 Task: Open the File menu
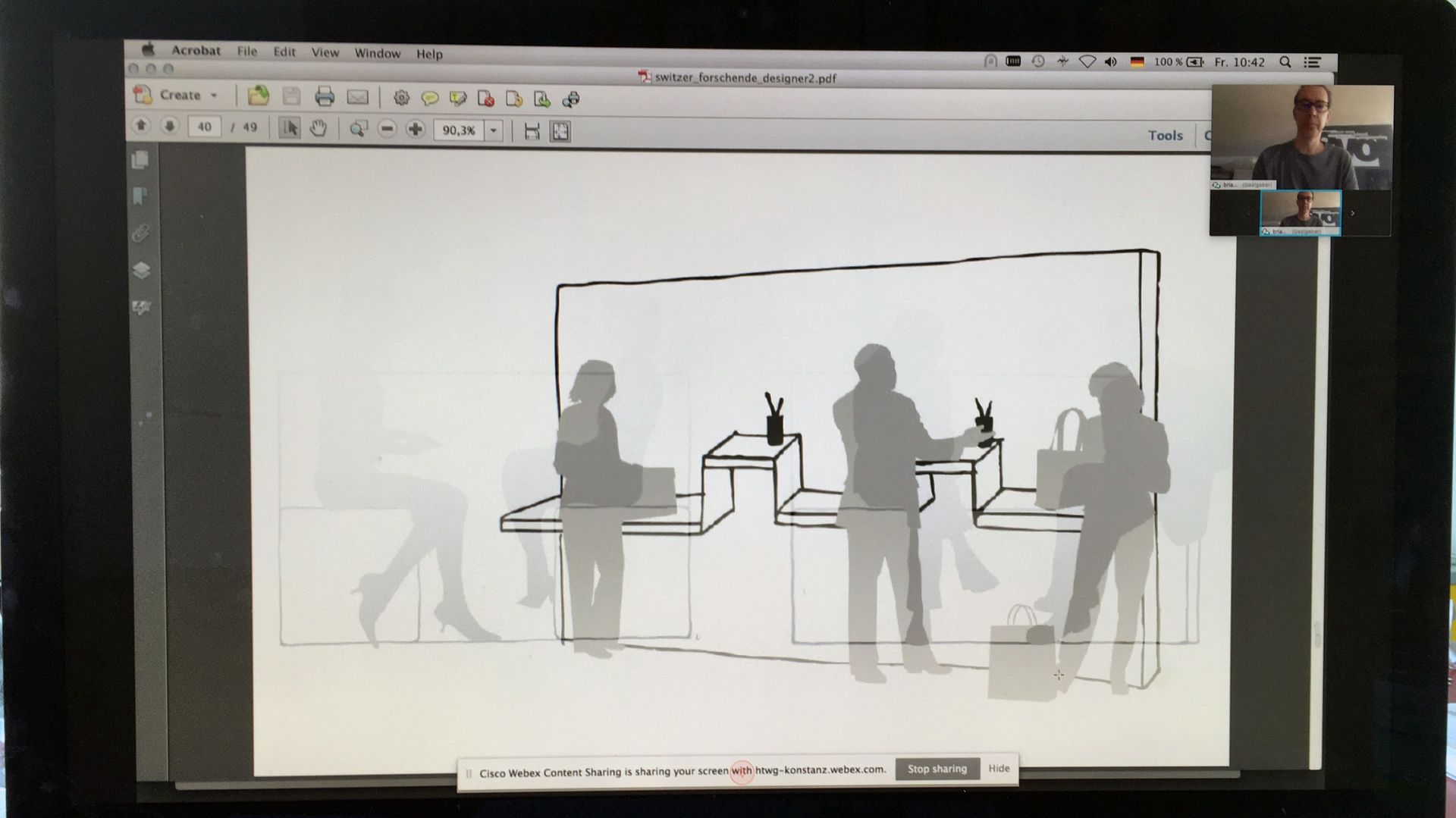tap(247, 52)
